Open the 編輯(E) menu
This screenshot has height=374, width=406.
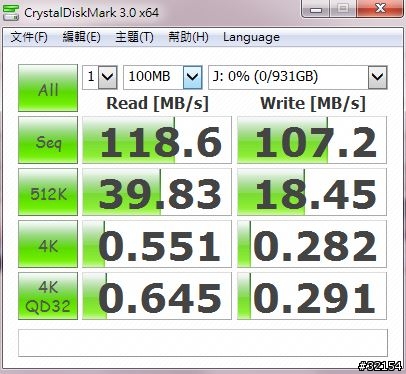click(82, 37)
